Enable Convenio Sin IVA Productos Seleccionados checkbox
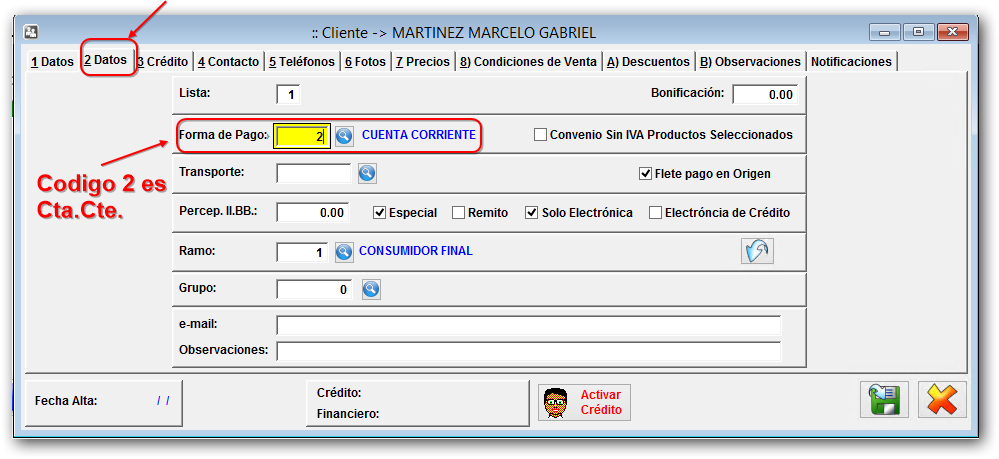The width and height of the screenshot is (999, 459). (x=541, y=134)
